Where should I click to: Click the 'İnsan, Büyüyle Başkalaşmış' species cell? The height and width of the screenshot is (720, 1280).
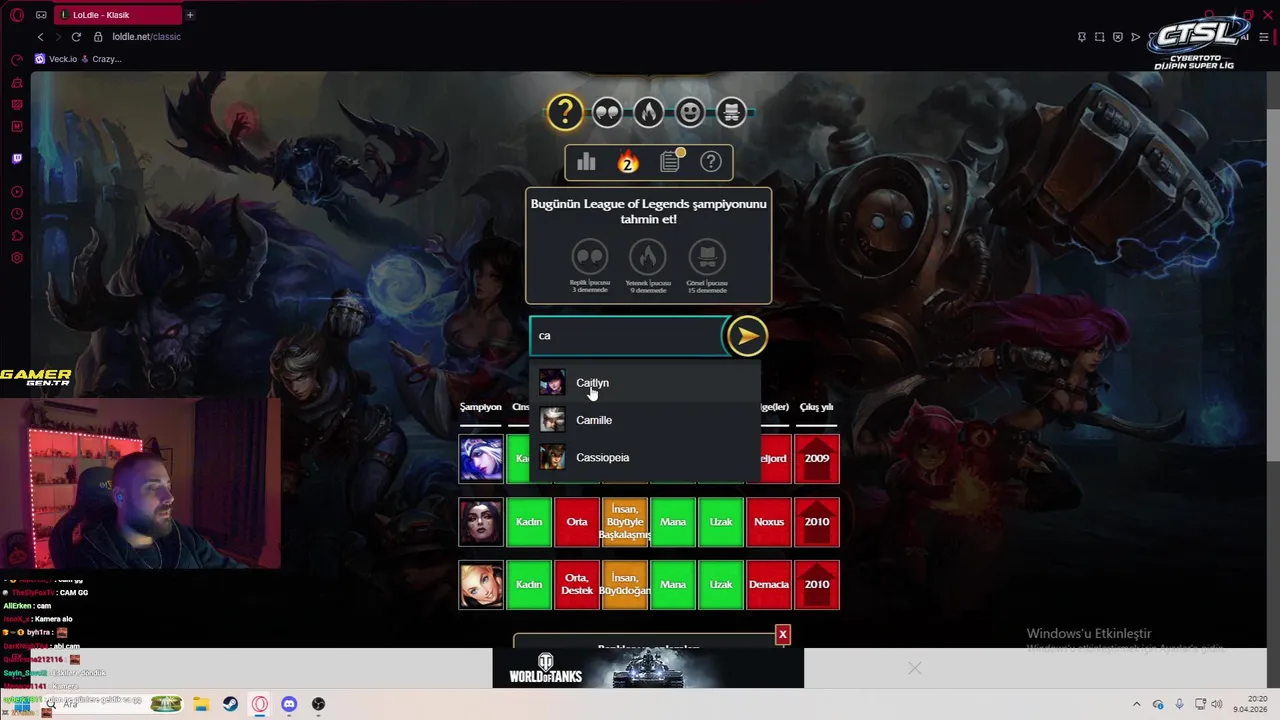(x=625, y=522)
